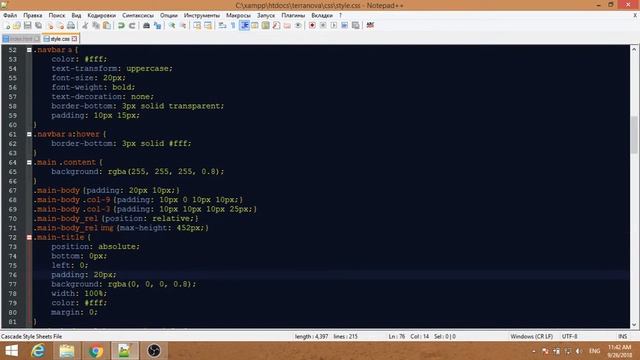Switch to the inactive first document tab
This screenshot has width=640, height=360.
point(20,39)
